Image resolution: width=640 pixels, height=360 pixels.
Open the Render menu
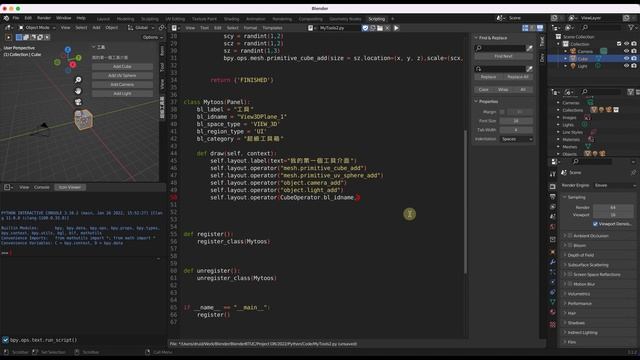[44, 18]
